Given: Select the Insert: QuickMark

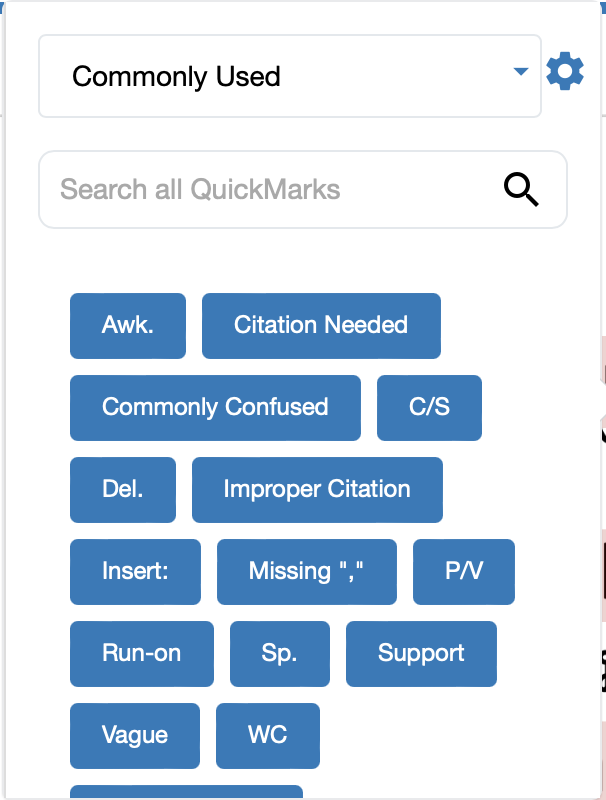Looking at the screenshot, I should [135, 571].
